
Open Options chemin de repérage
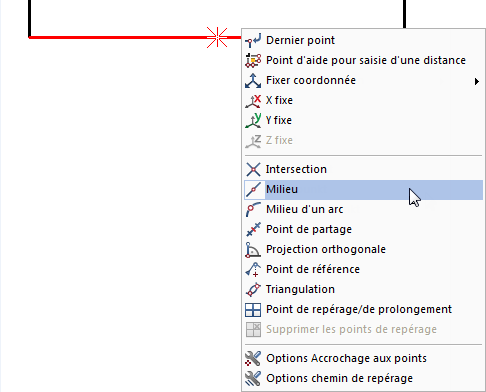pyautogui.click(x=363, y=378)
